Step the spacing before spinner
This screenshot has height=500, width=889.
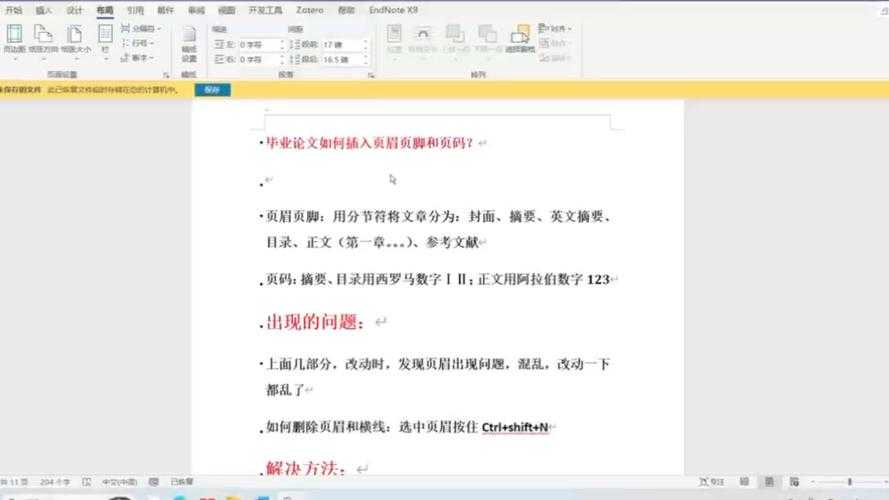(x=365, y=44)
